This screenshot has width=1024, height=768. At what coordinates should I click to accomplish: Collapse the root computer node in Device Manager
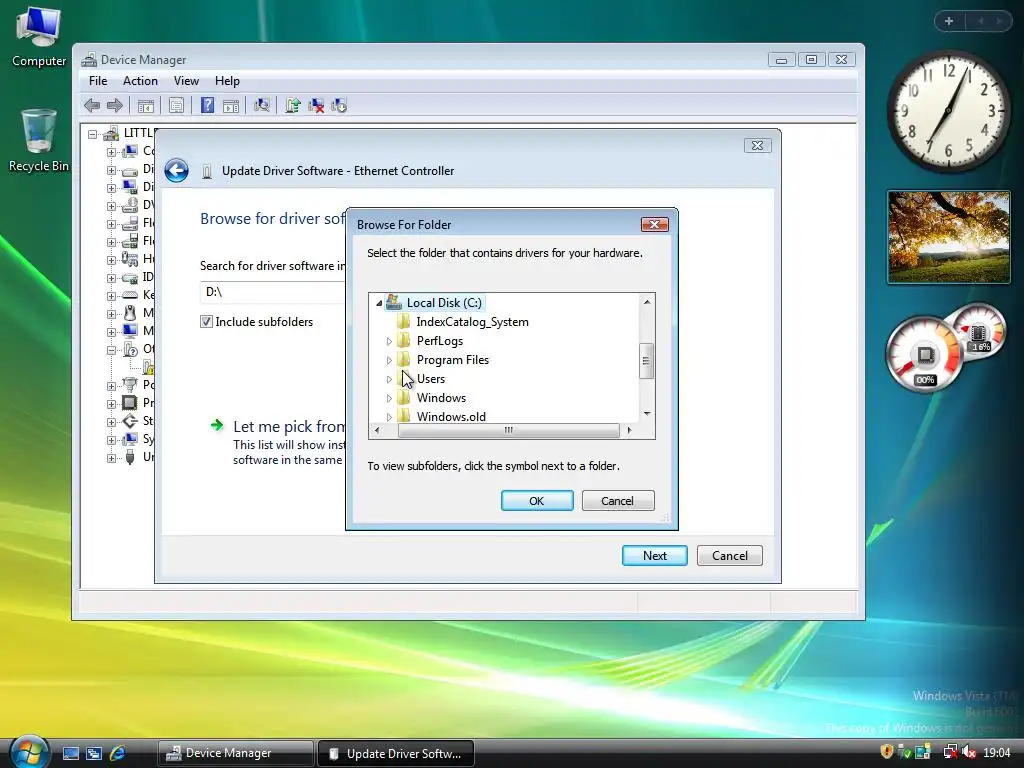click(93, 134)
